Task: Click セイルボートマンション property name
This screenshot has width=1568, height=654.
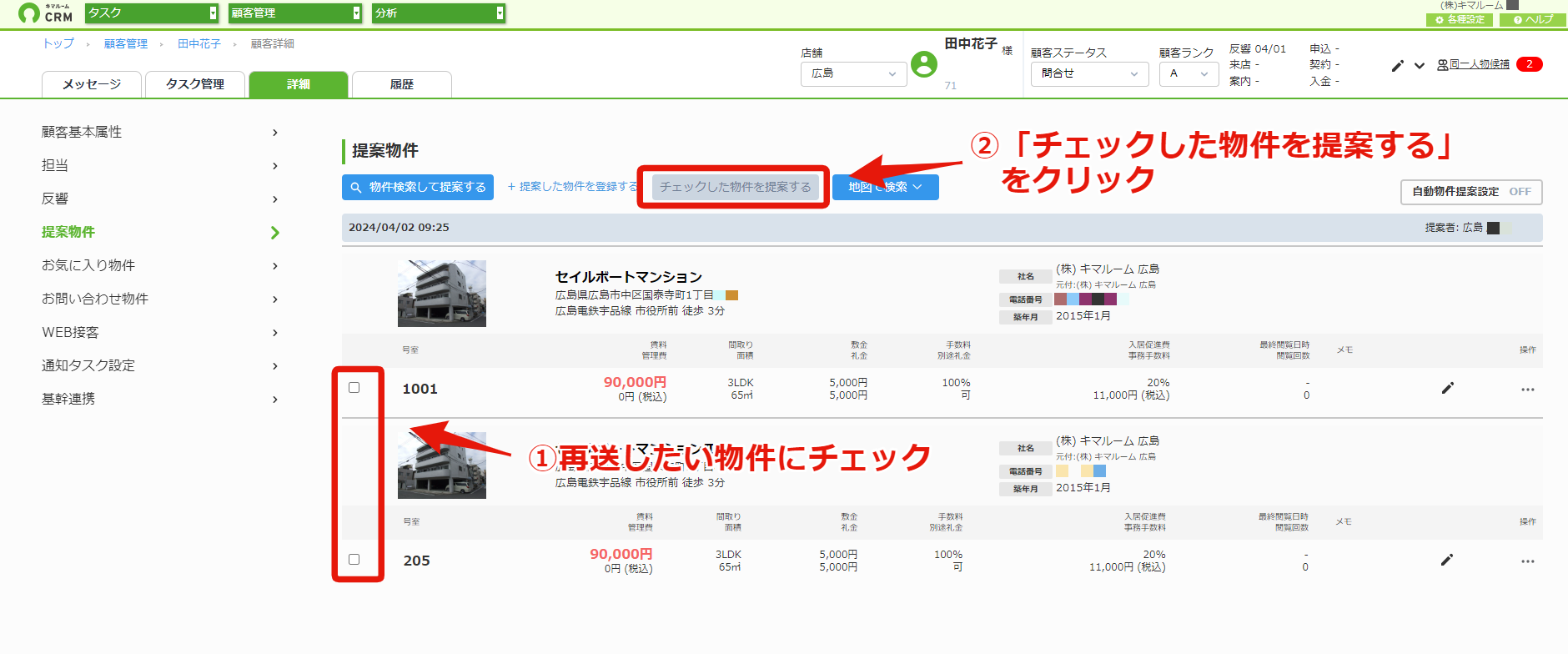Action: pos(629,277)
